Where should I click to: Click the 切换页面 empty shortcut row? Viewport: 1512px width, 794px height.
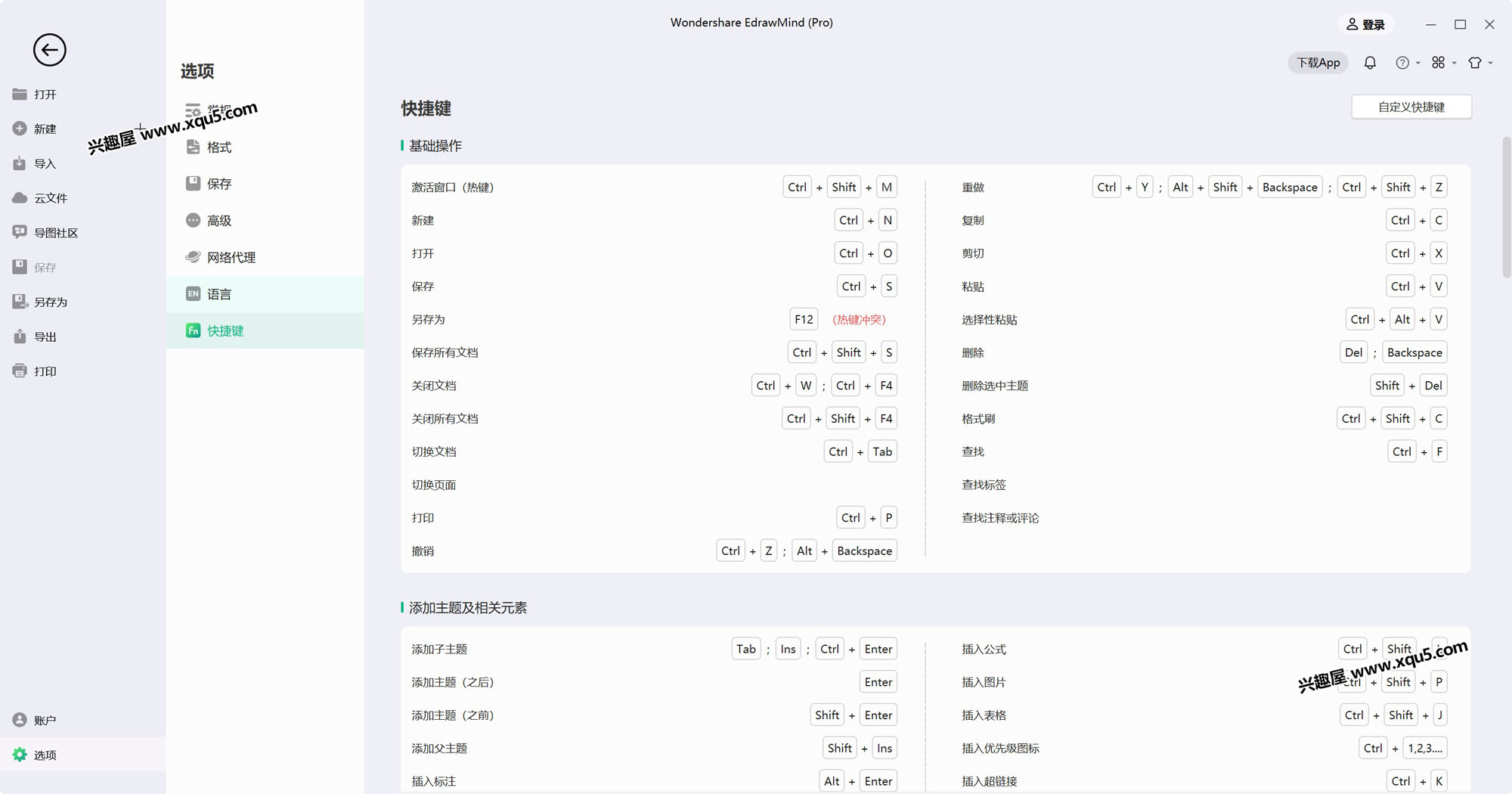(655, 485)
